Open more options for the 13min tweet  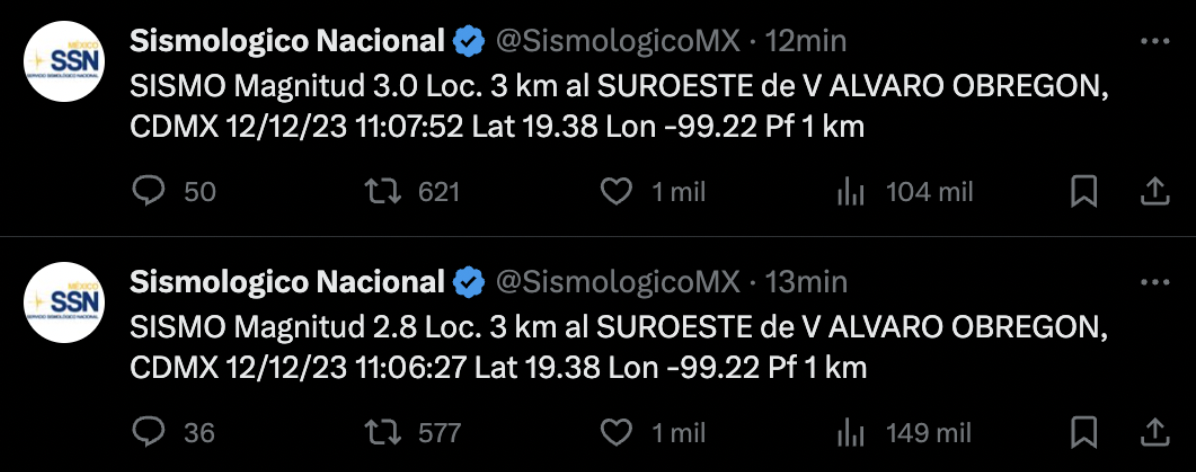point(1155,282)
